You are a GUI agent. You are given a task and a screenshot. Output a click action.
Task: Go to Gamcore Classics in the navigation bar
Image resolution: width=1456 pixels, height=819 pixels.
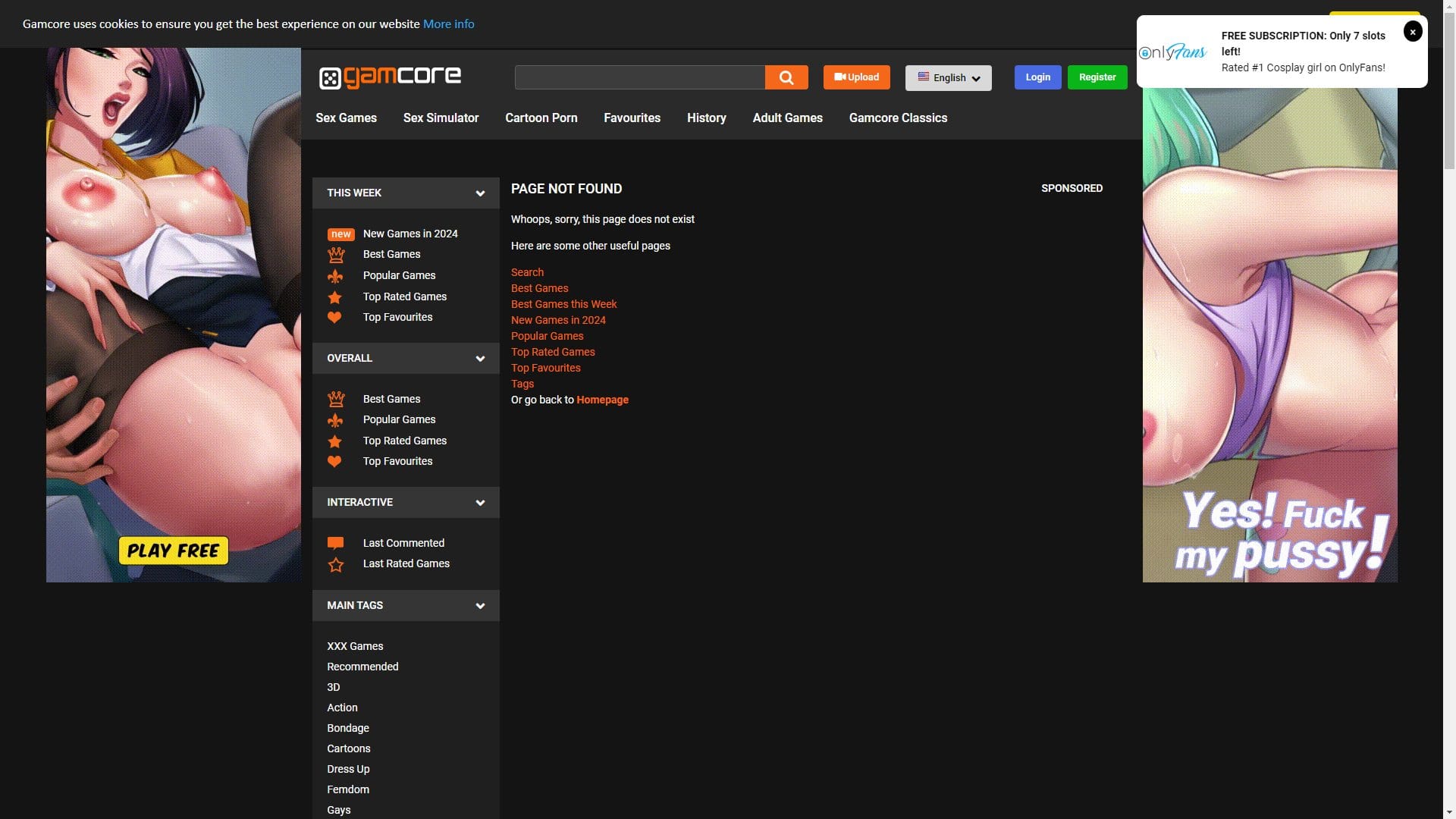pyautogui.click(x=898, y=118)
